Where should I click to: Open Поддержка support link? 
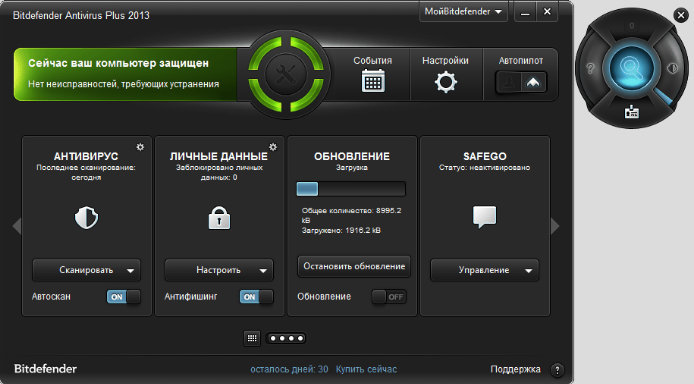[x=515, y=369]
